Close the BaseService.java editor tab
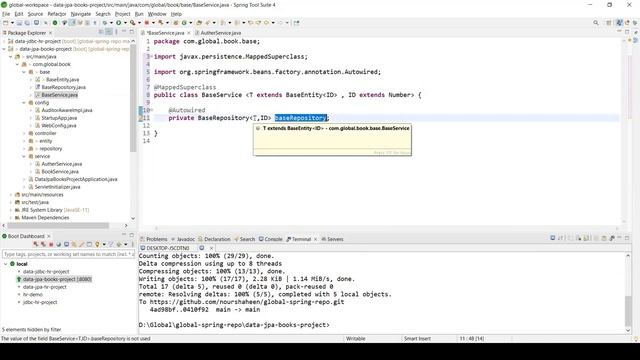Viewport: 640px width, 360px height. point(189,33)
